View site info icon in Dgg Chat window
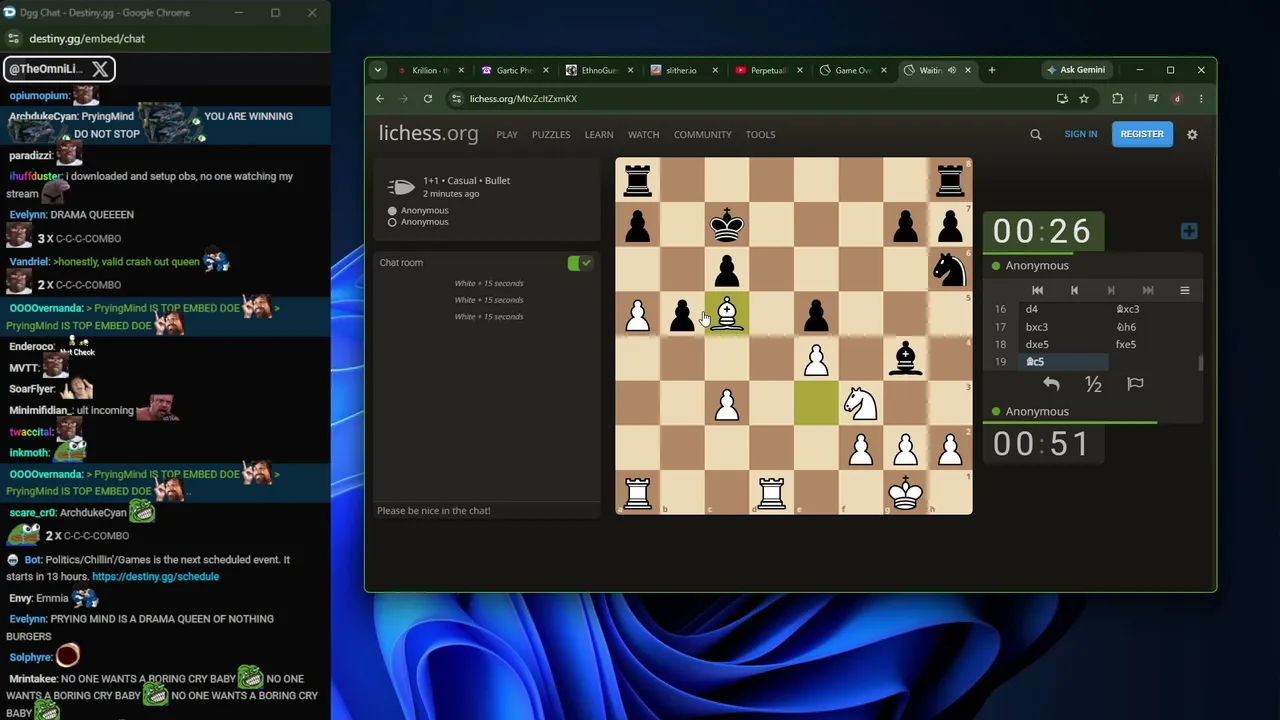This screenshot has height=720, width=1280. (13, 38)
